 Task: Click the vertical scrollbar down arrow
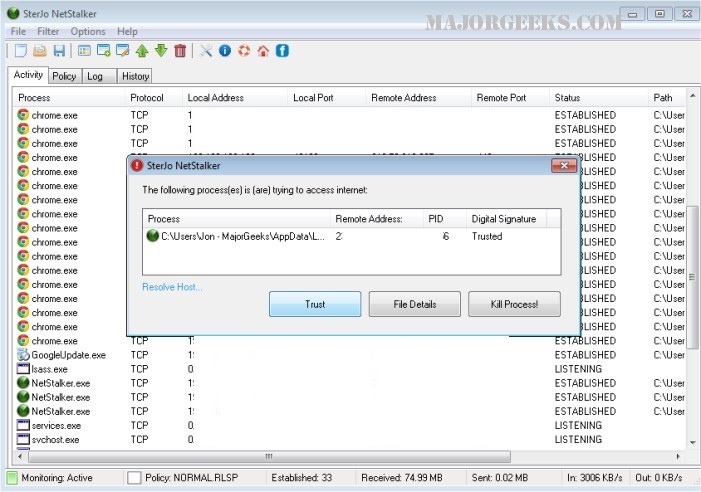coord(692,442)
